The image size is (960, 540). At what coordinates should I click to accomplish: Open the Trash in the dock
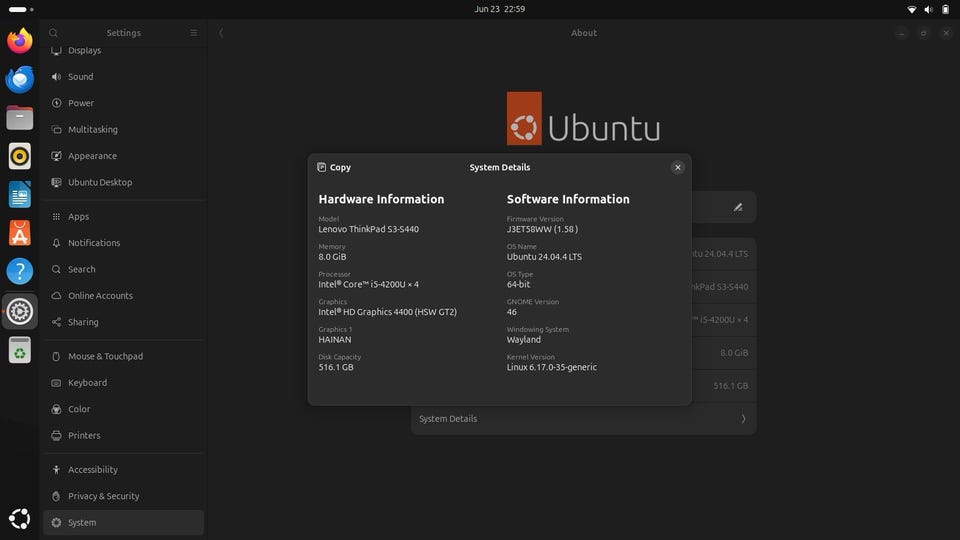click(20, 350)
